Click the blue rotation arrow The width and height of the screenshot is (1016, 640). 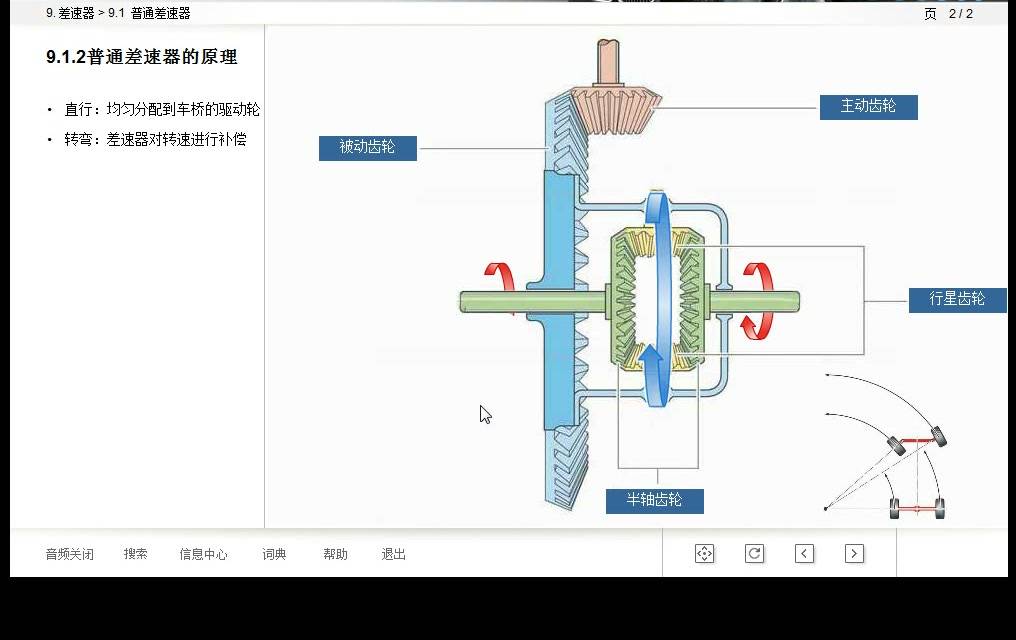click(x=656, y=298)
